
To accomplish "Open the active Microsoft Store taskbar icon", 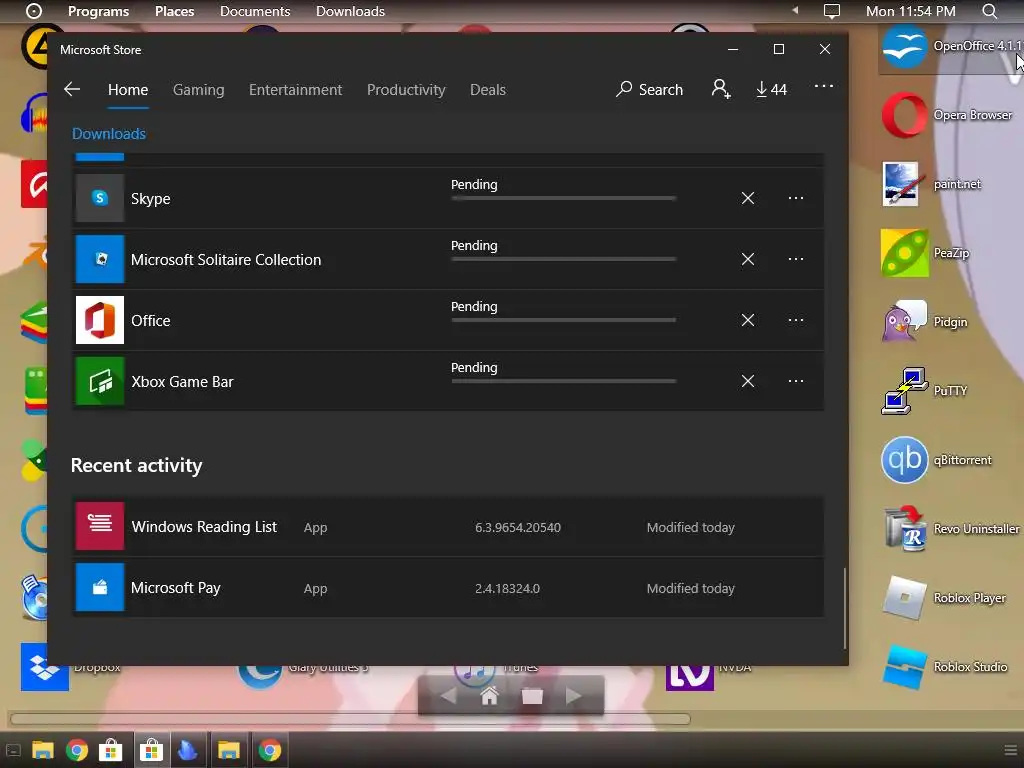I will [x=152, y=750].
